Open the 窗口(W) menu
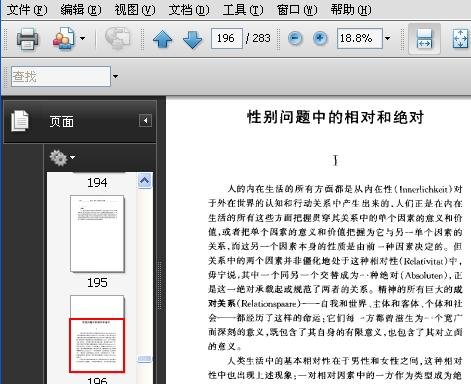The width and height of the screenshot is (471, 384). click(297, 10)
